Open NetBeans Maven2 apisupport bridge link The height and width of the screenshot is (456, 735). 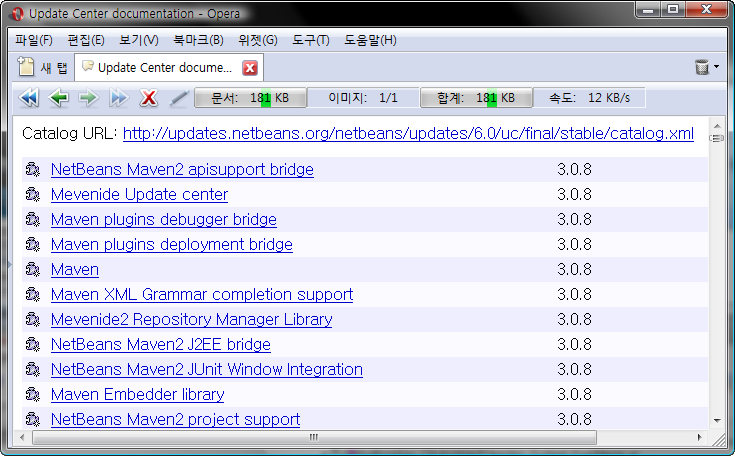[182, 169]
